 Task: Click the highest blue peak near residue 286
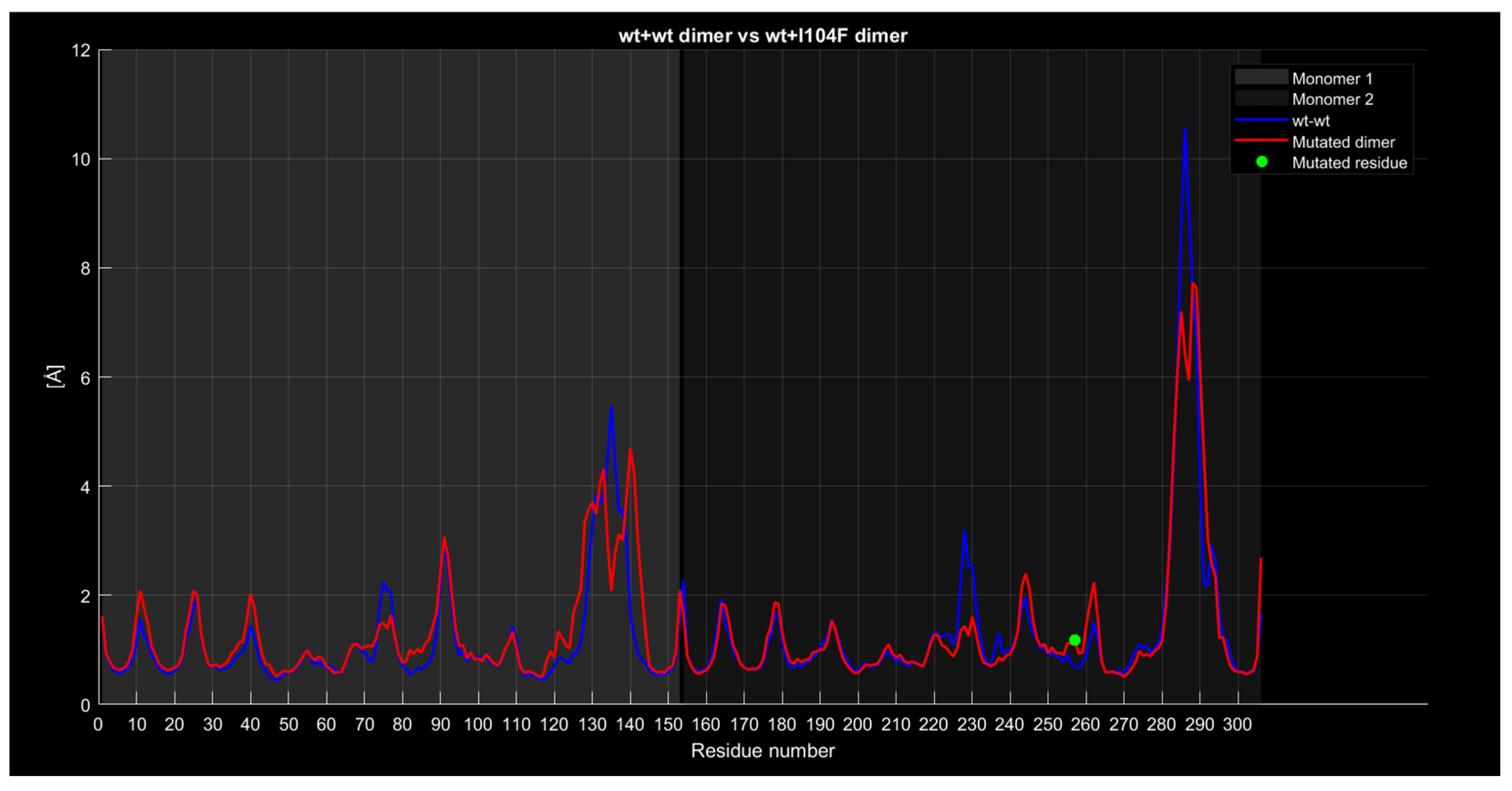pos(1185,130)
